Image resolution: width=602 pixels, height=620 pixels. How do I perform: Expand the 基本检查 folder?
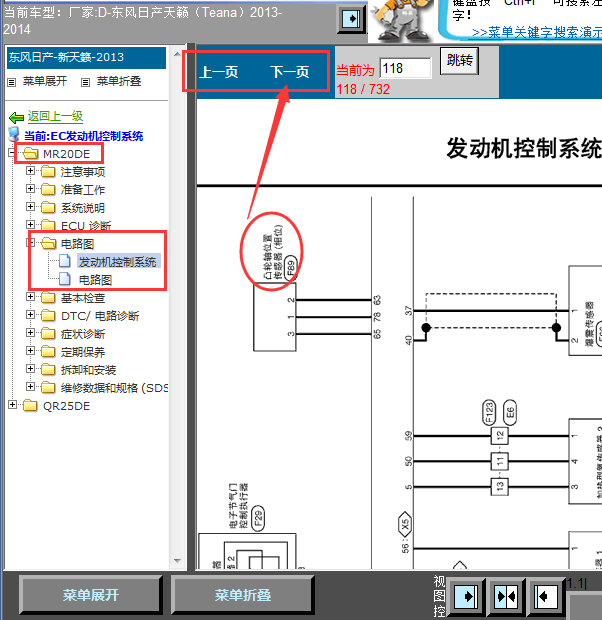(x=30, y=297)
